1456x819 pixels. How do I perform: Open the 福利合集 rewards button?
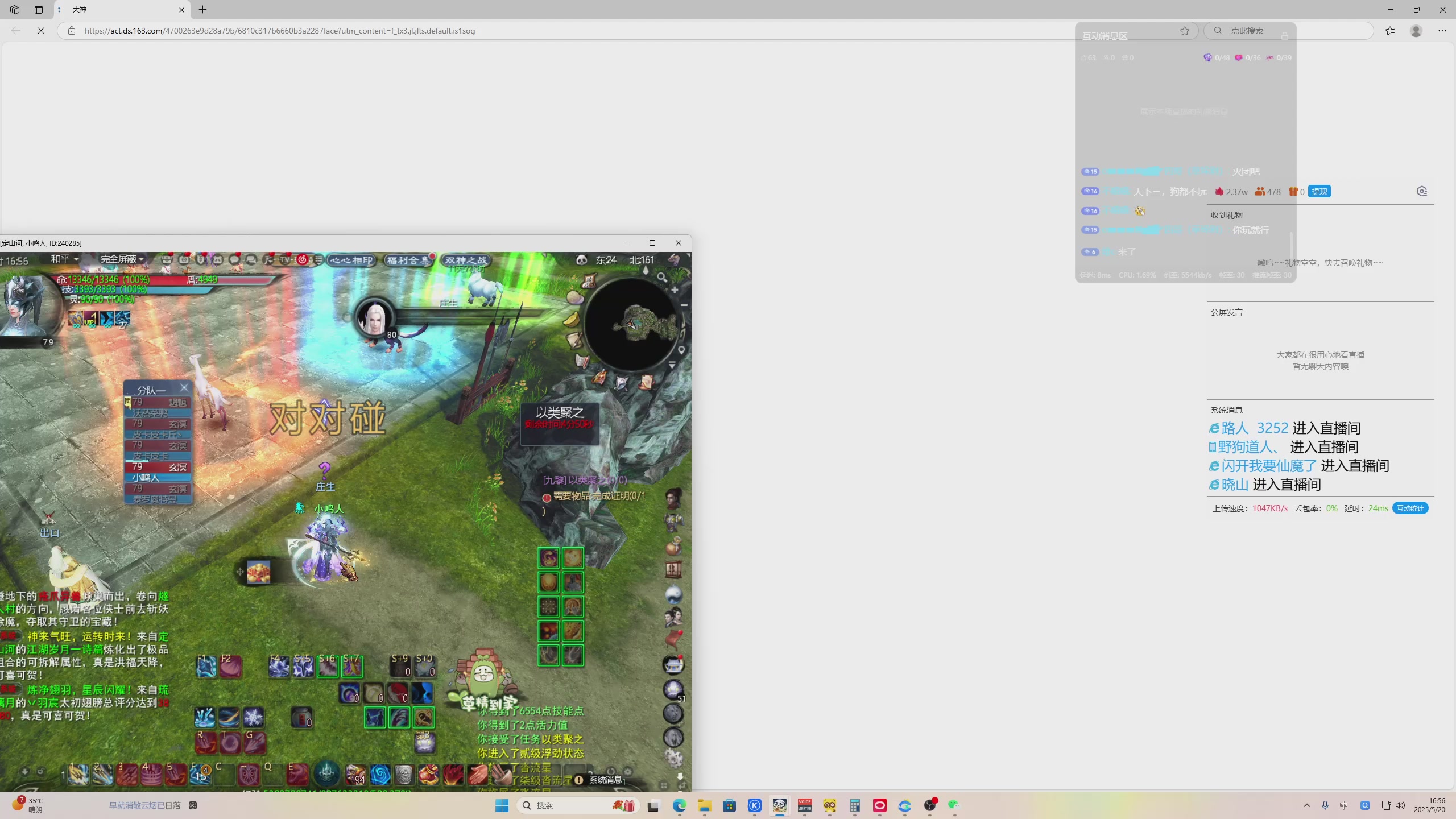pyautogui.click(x=408, y=260)
